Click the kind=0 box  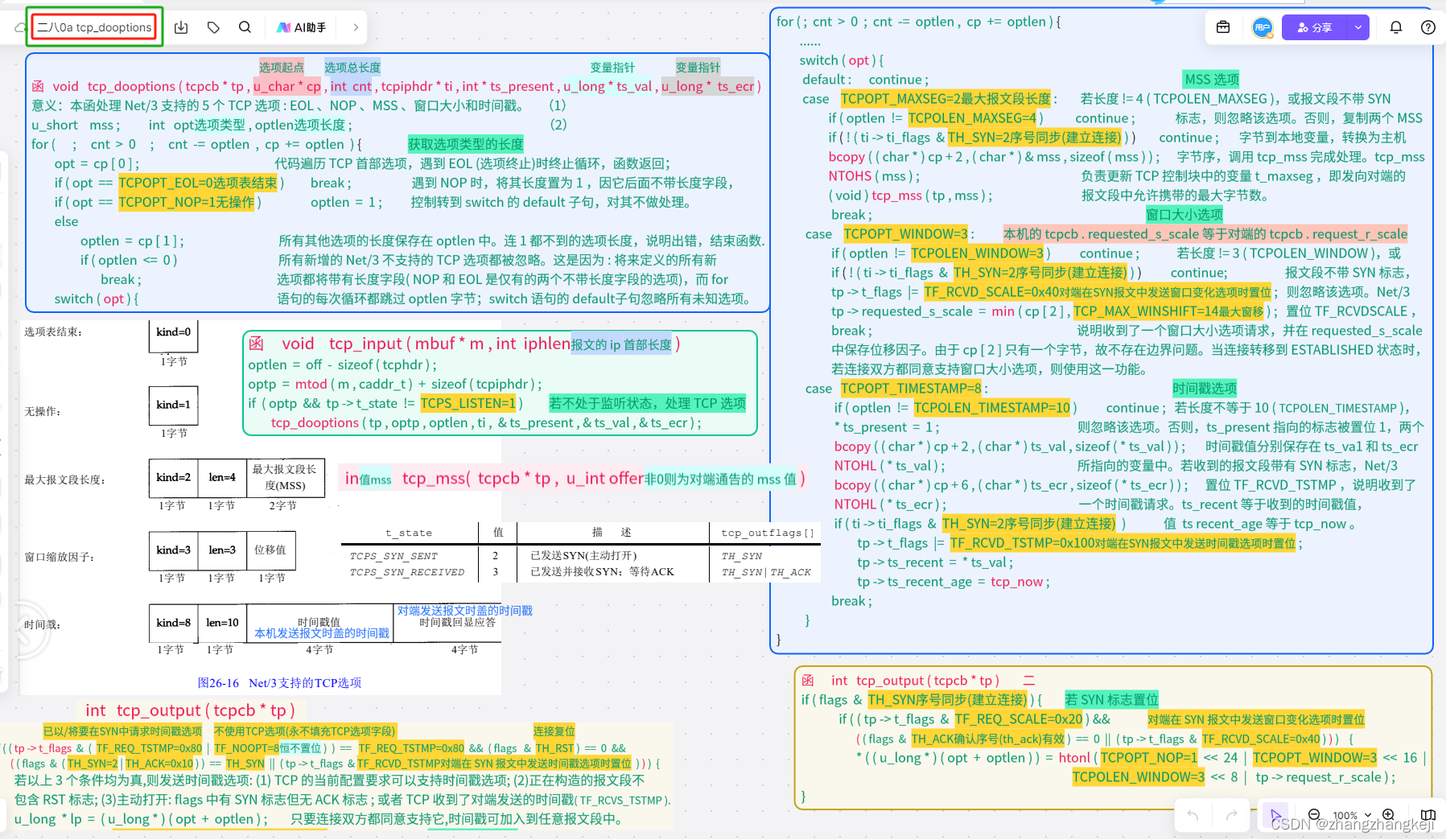(173, 336)
